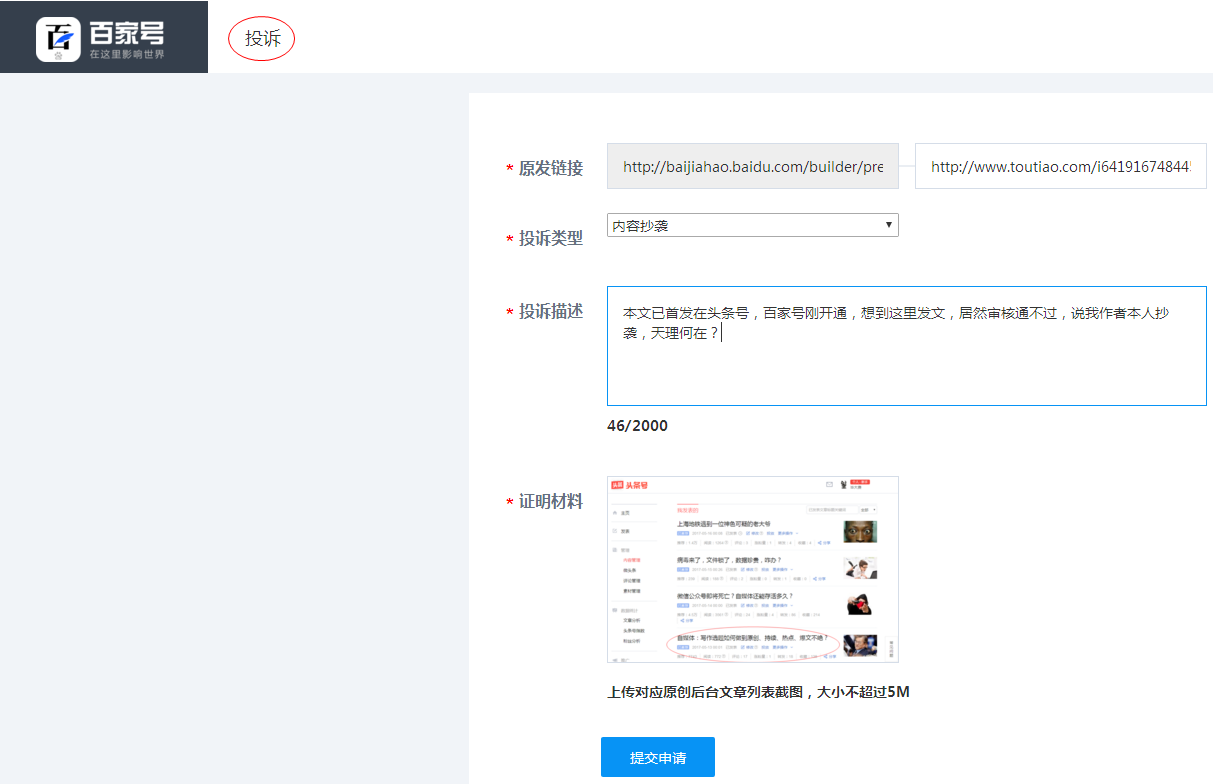Click the baijiahao.baidu.com original link field
This screenshot has height=784, width=1213.
[752, 167]
